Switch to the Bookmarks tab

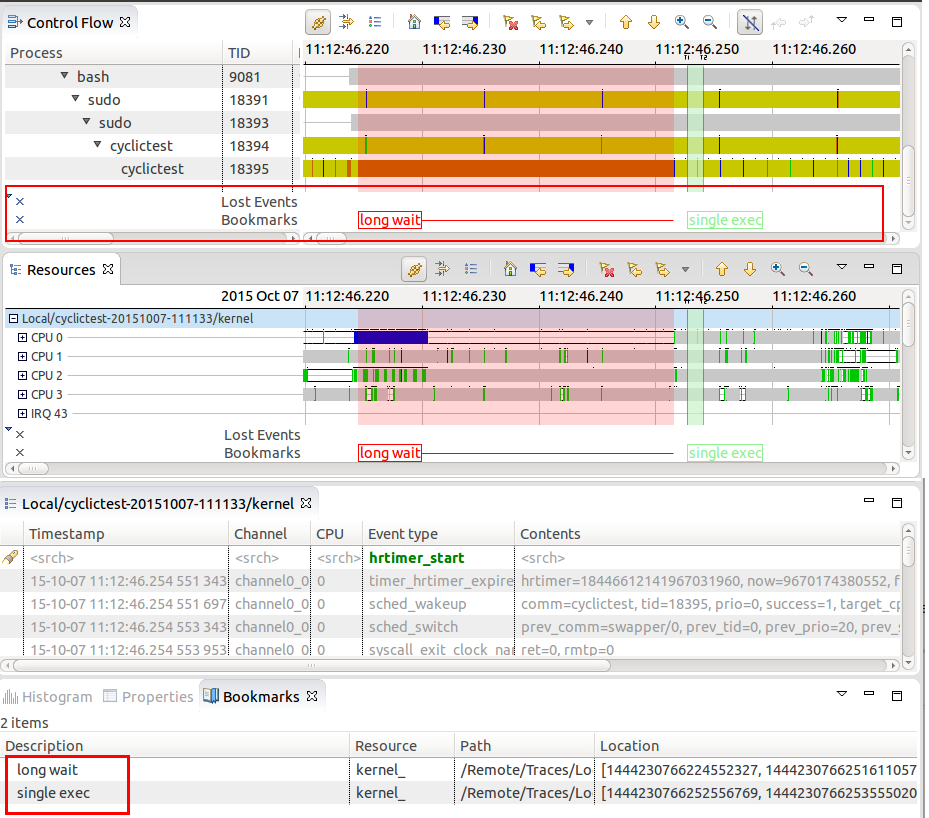coord(262,696)
